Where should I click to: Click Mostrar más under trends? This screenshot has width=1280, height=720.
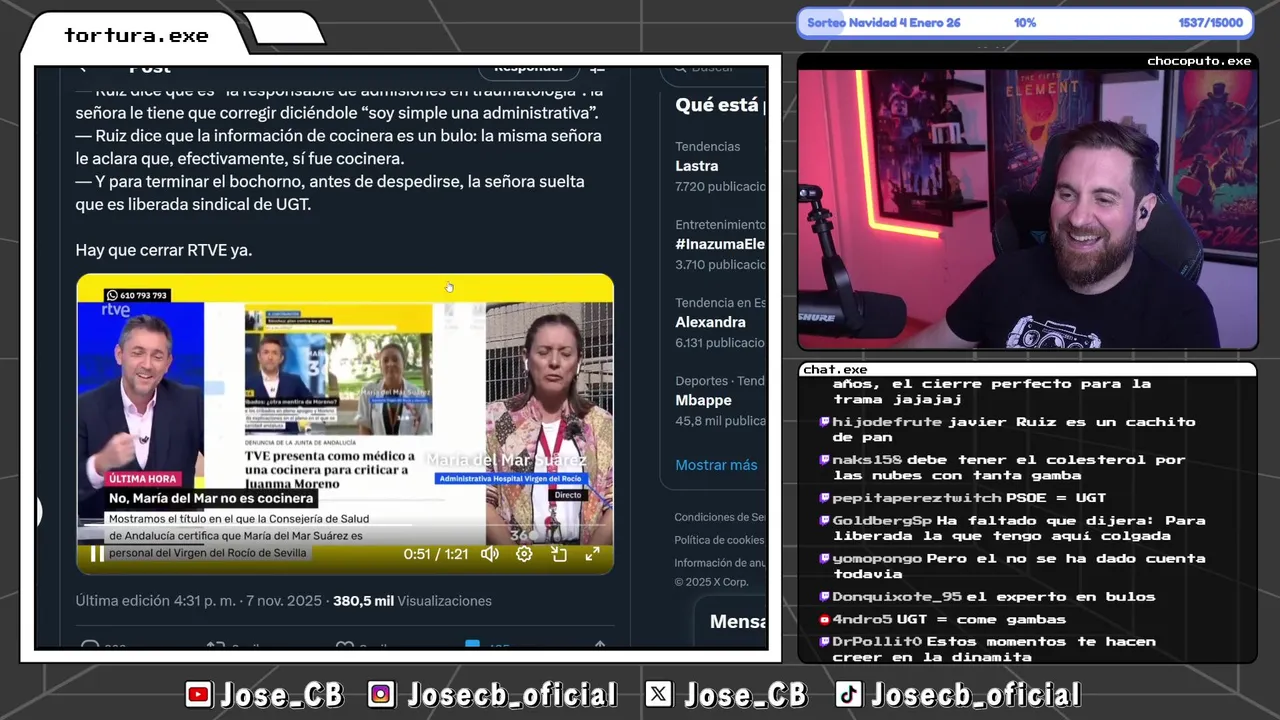pos(716,465)
